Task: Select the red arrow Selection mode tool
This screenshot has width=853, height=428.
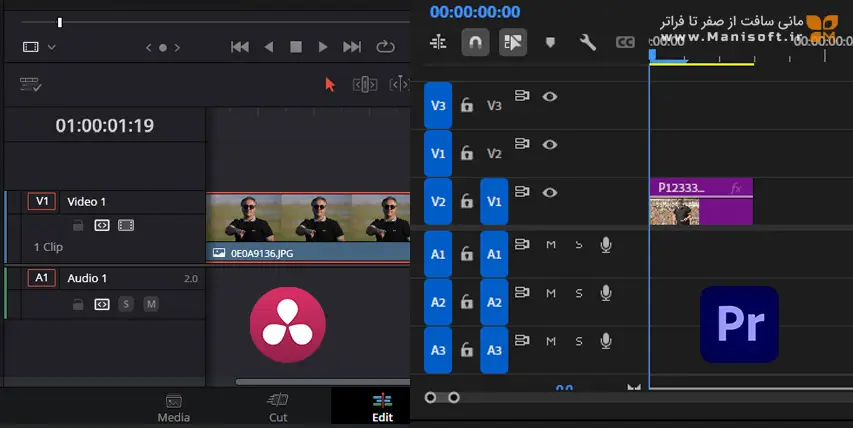Action: pyautogui.click(x=330, y=84)
